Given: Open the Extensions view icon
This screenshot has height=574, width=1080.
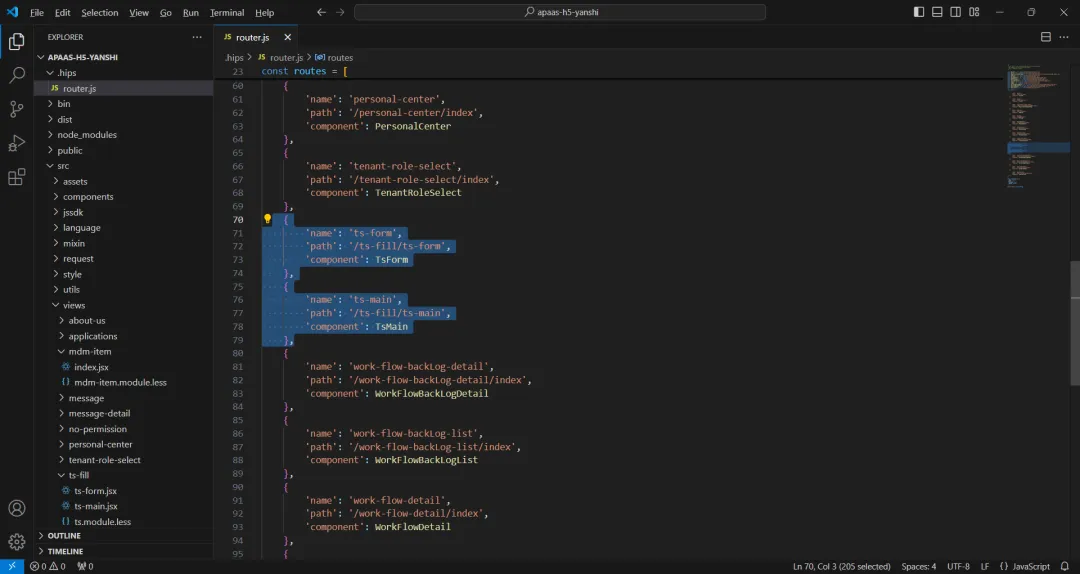Looking at the screenshot, I should tap(17, 177).
